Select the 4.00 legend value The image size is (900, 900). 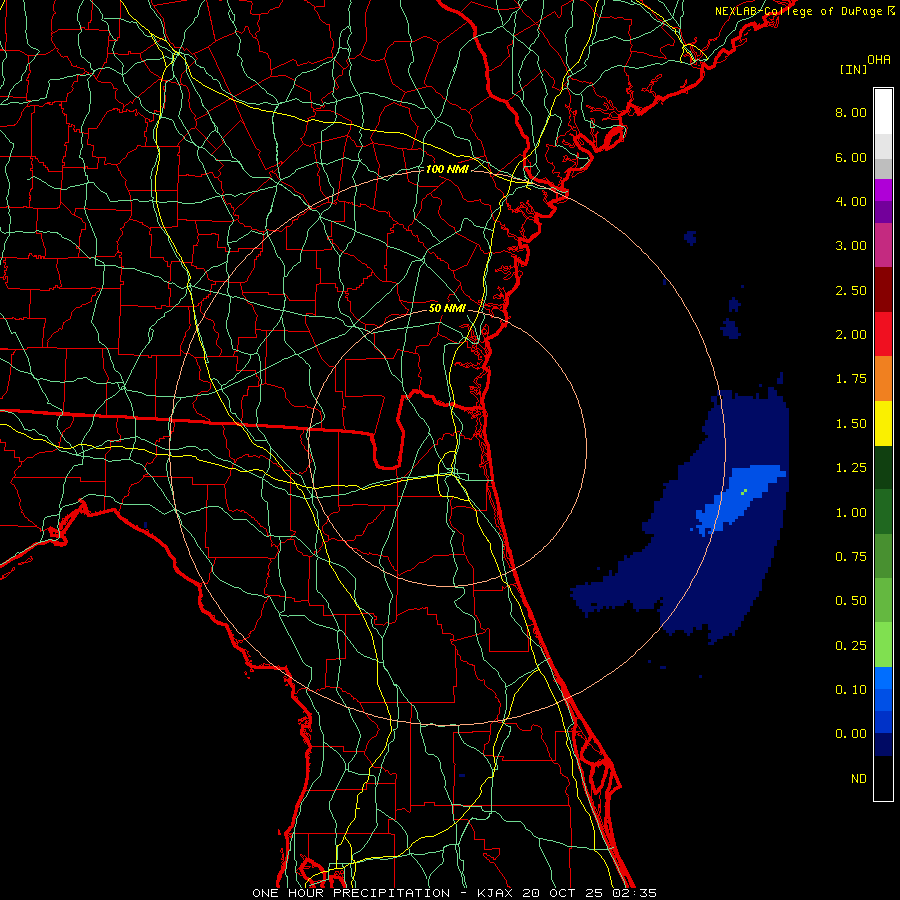[851, 201]
